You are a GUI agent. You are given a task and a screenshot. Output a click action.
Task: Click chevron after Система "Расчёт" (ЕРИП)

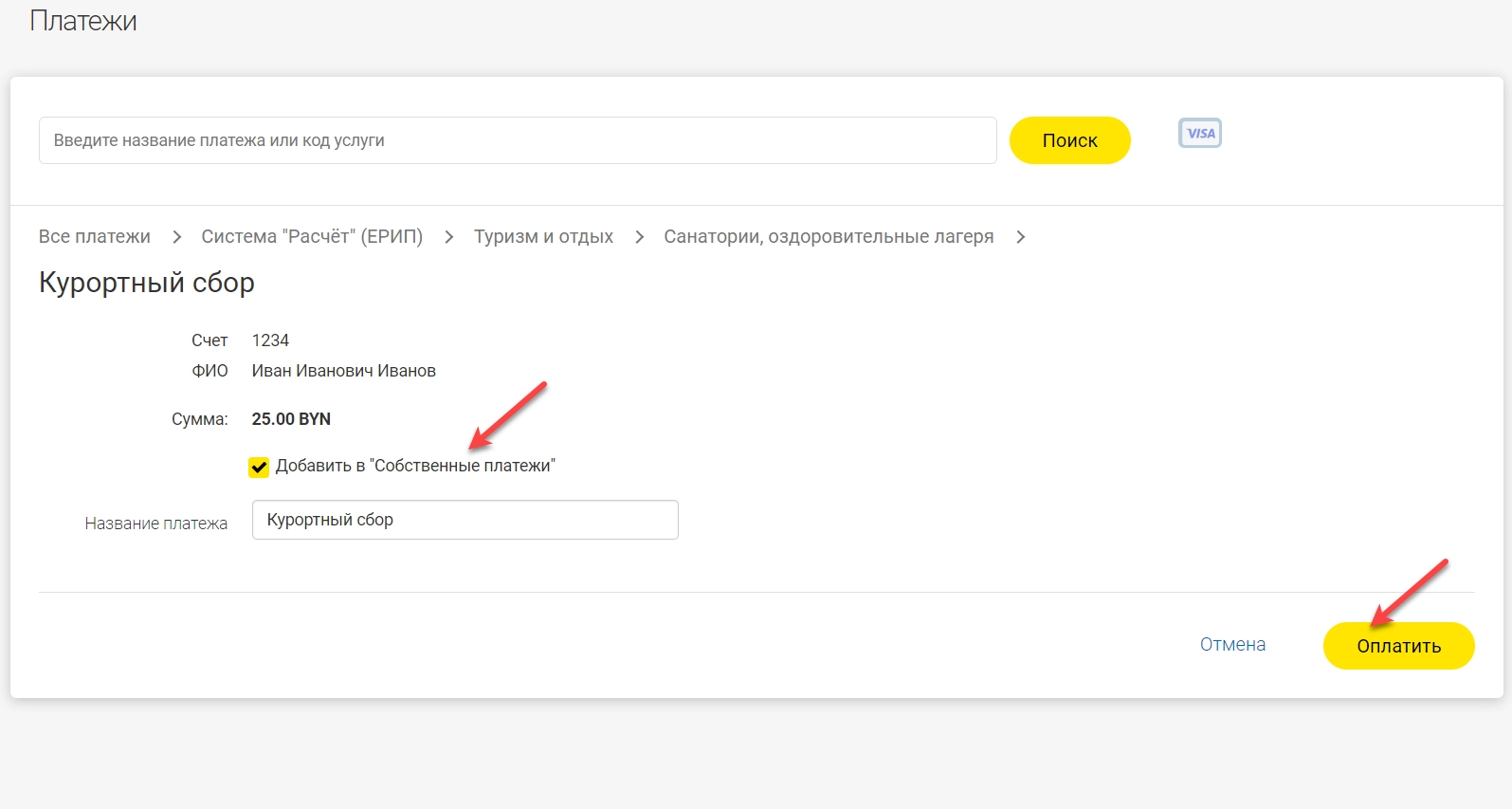tap(449, 237)
